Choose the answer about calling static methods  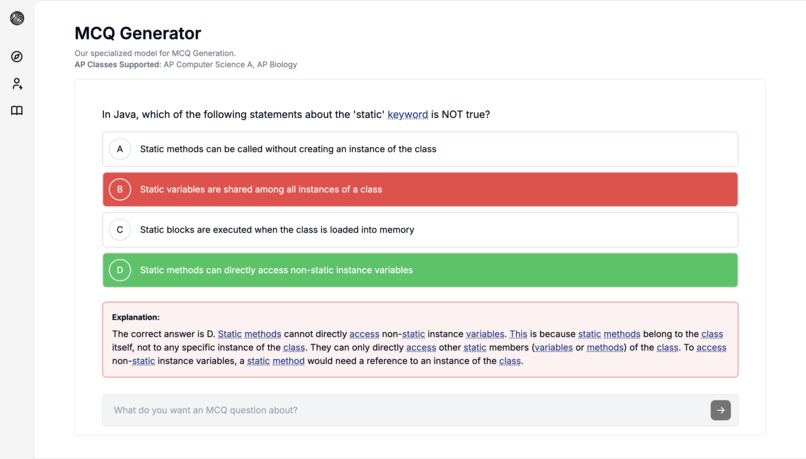tap(420, 149)
